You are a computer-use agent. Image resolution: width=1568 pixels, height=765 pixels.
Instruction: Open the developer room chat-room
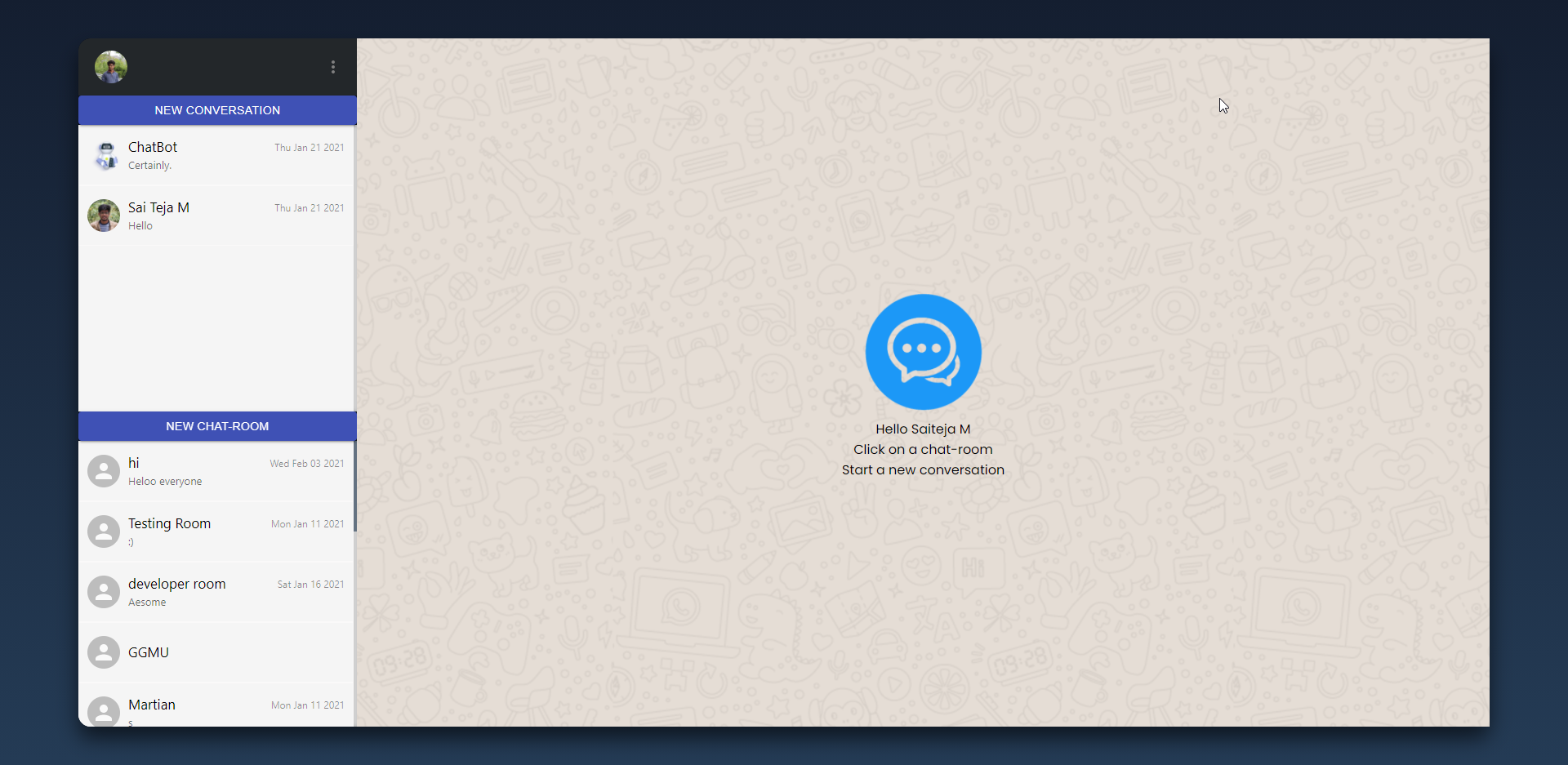tap(216, 592)
